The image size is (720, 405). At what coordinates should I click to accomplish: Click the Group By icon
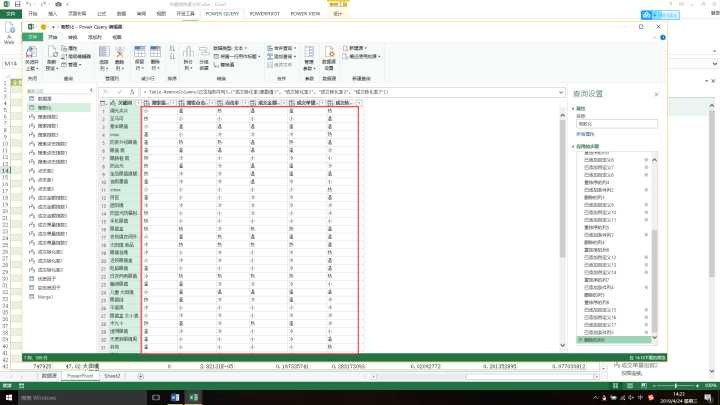coord(204,52)
